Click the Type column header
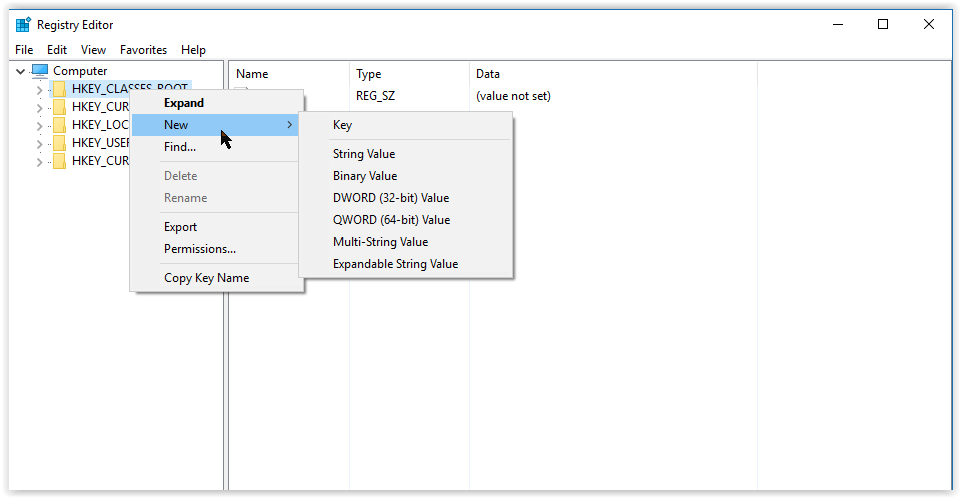The image size is (961, 498). point(409,74)
